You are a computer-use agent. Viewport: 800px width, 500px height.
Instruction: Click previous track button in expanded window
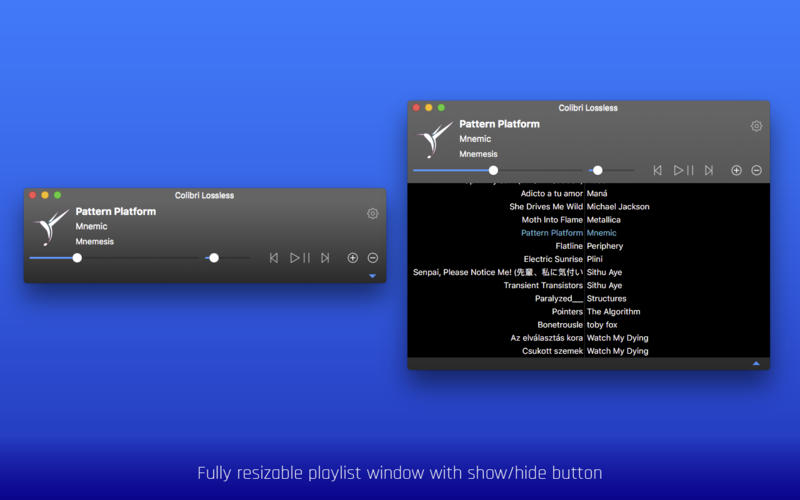[x=658, y=170]
